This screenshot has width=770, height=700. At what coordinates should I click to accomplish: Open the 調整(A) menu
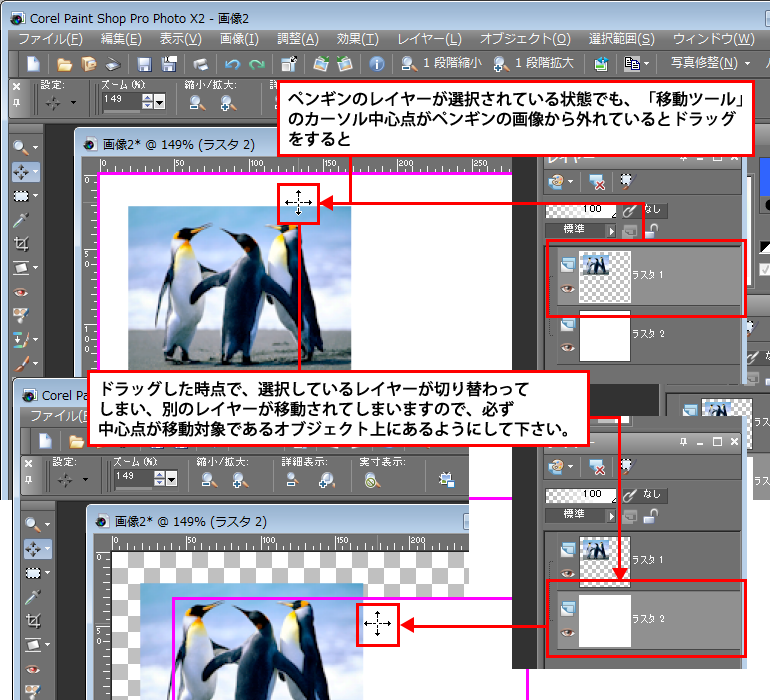298,39
